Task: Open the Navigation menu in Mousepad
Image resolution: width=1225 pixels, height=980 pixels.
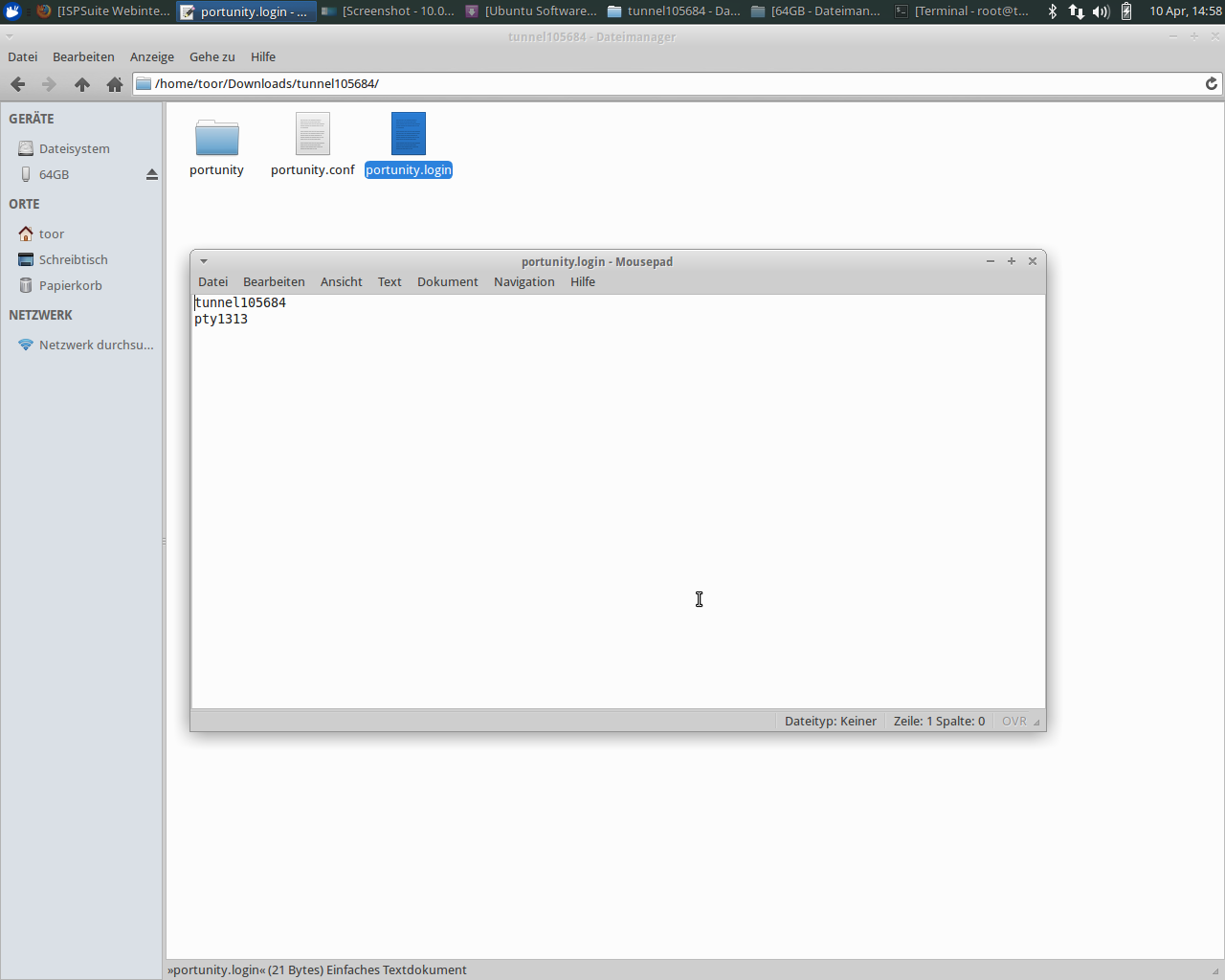Action: click(523, 282)
